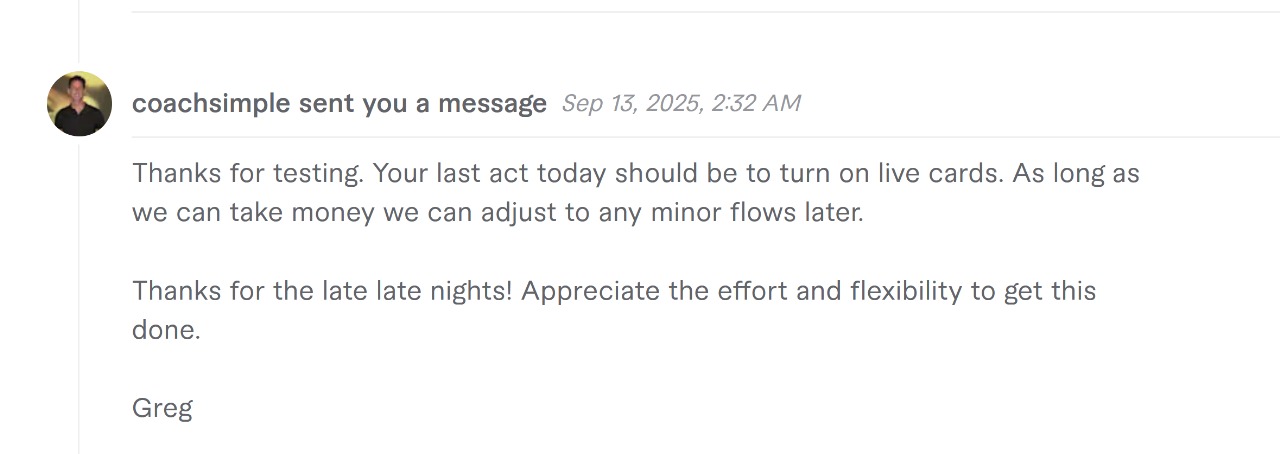The height and width of the screenshot is (454, 1280).
Task: Click the word "done." in the message
Action: pos(166,330)
